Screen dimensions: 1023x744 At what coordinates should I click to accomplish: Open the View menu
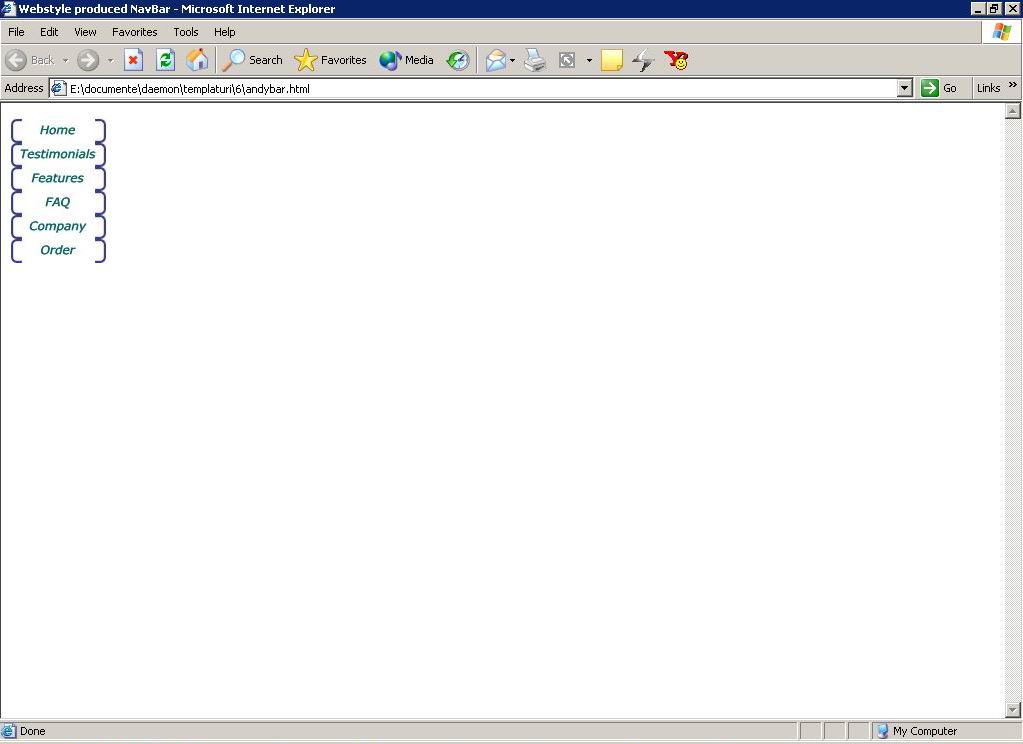pyautogui.click(x=85, y=32)
